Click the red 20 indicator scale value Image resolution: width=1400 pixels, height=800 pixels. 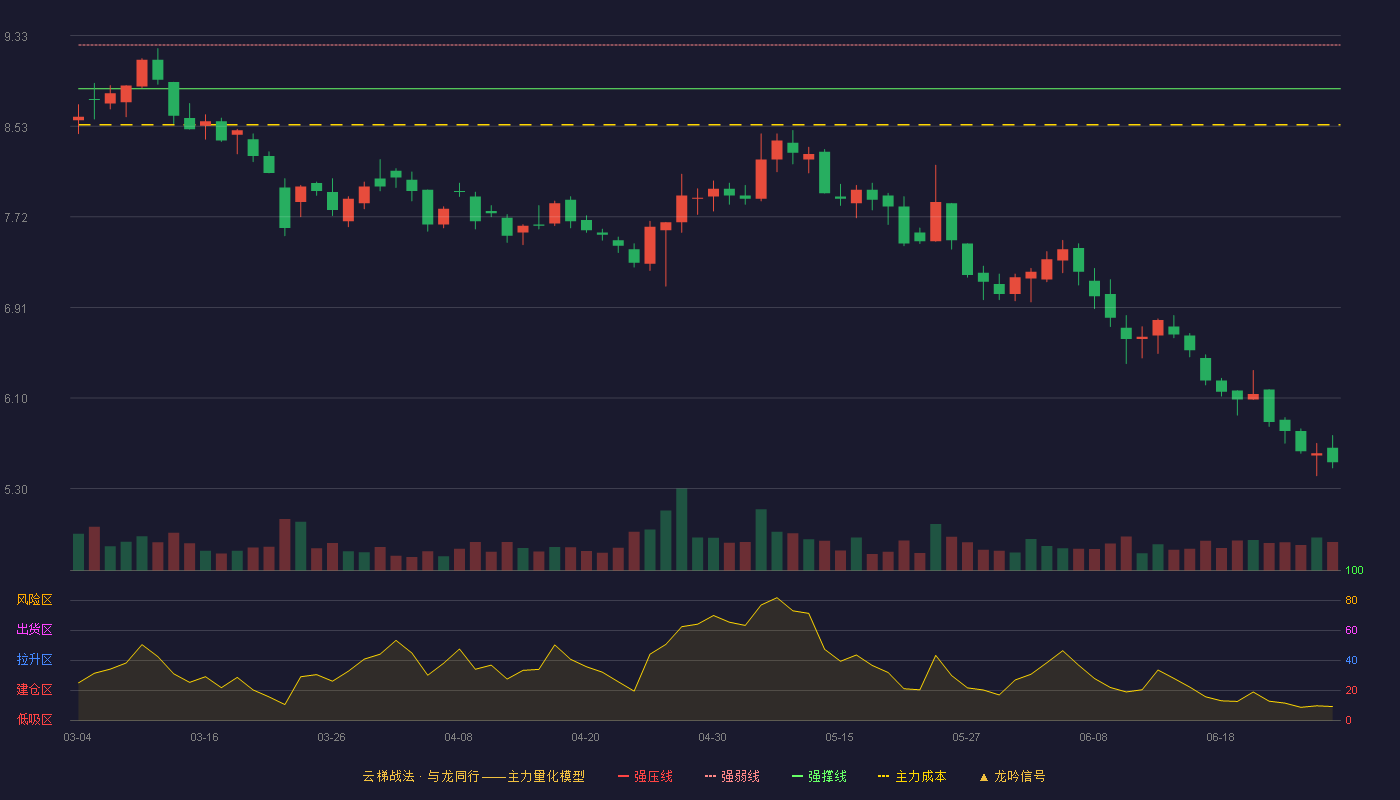1351,691
